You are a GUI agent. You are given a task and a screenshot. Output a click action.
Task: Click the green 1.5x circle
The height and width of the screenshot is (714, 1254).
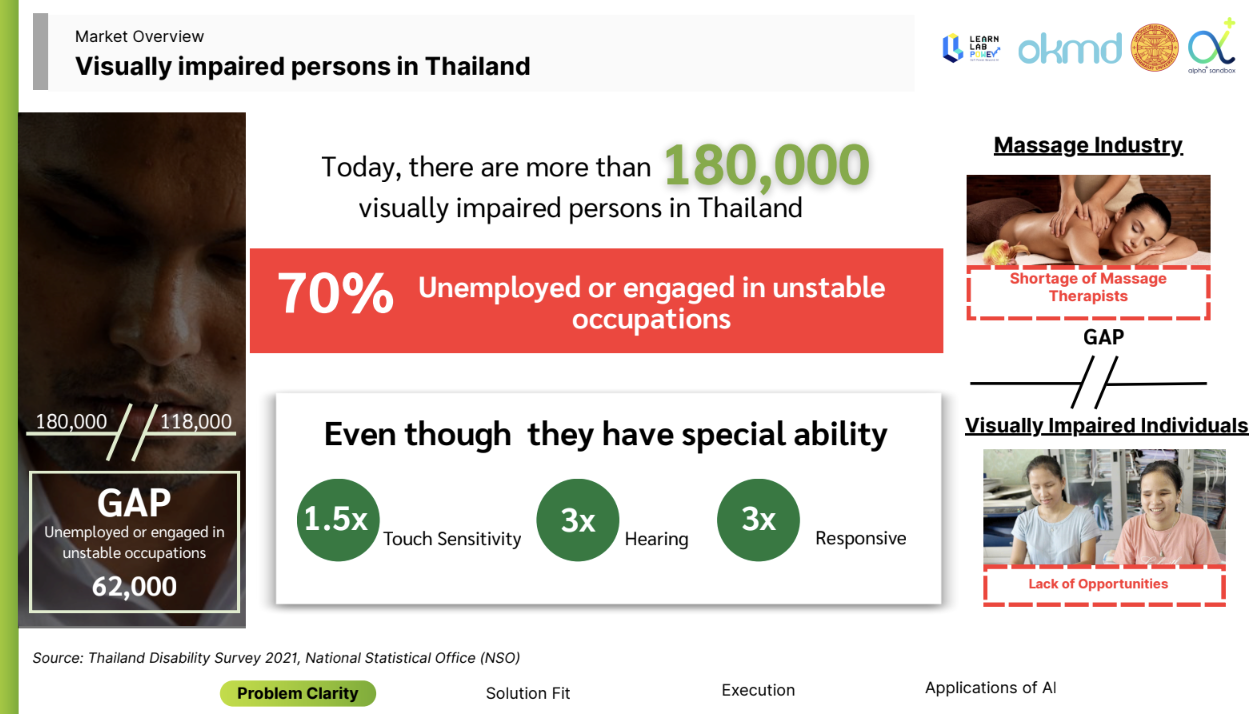(338, 519)
